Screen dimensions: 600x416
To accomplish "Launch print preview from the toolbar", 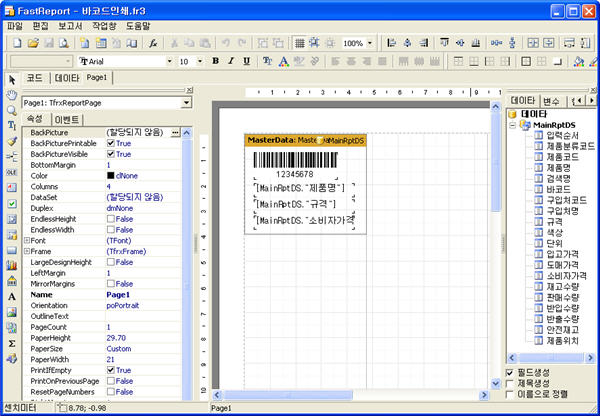I will pyautogui.click(x=64, y=43).
